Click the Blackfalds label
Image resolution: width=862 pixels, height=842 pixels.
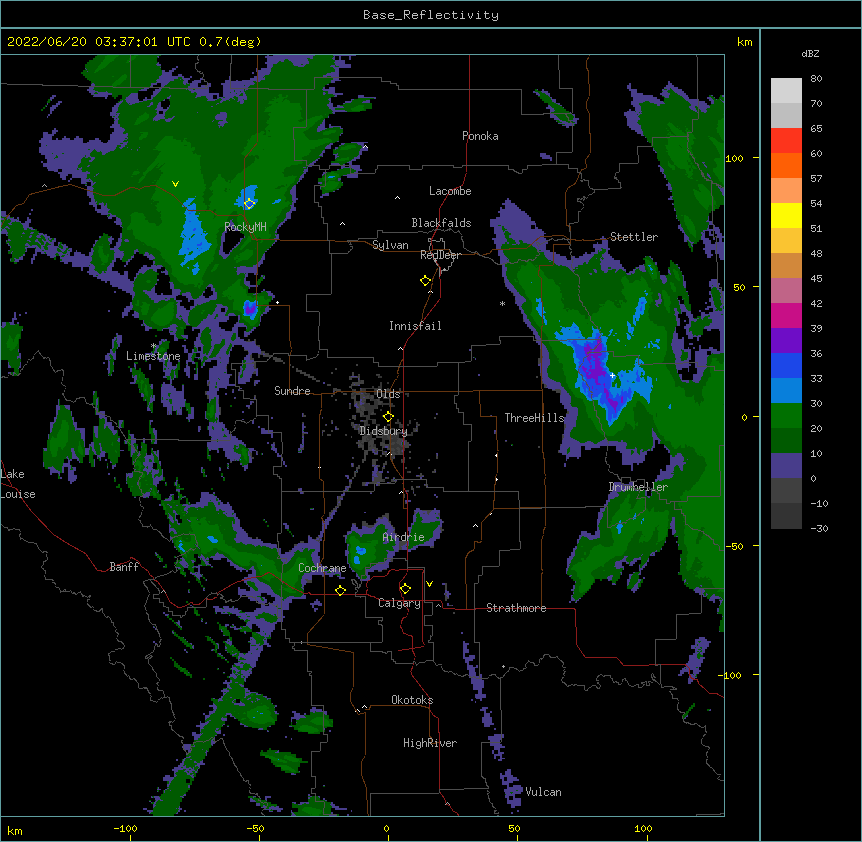441,223
